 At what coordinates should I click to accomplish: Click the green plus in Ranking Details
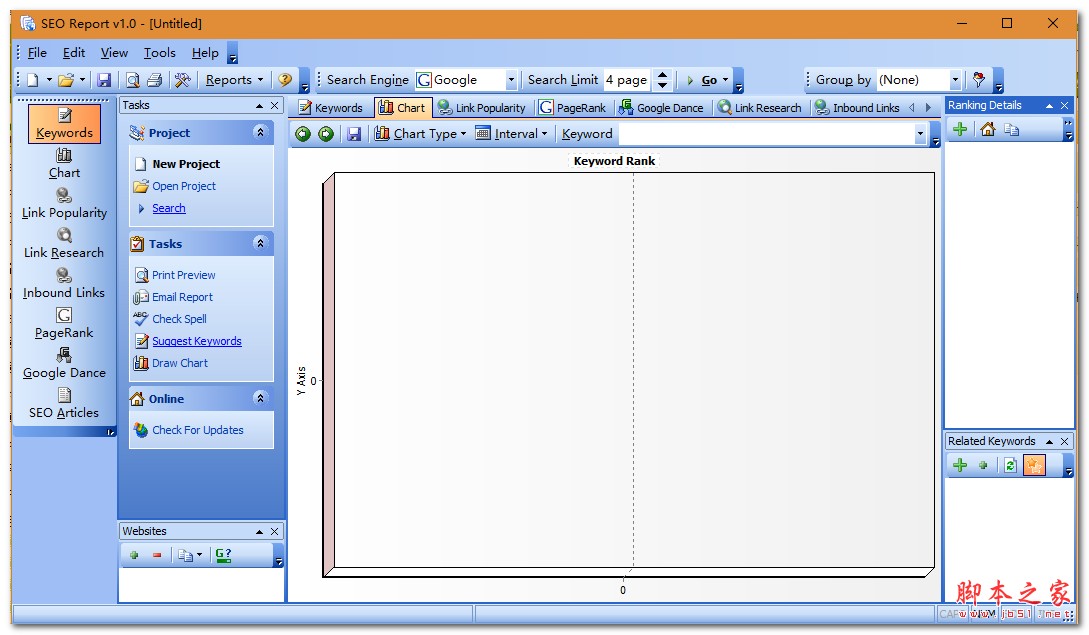[x=960, y=129]
